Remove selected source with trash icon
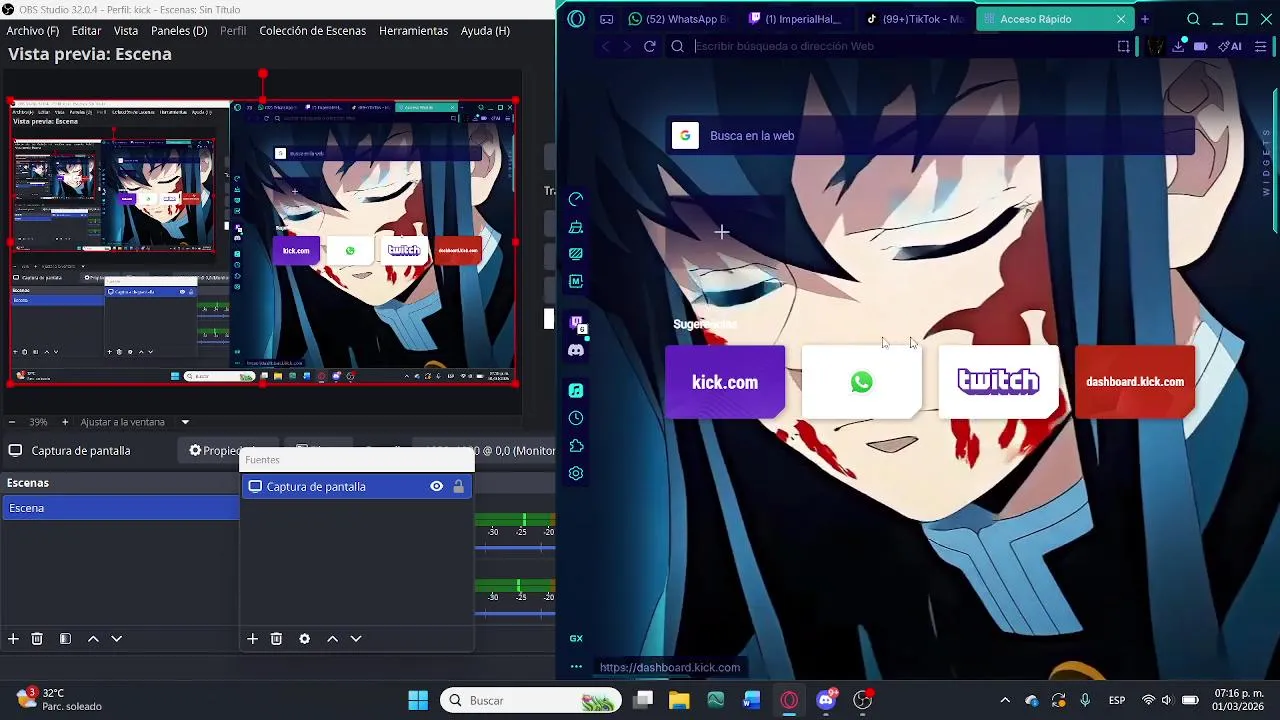 [277, 639]
